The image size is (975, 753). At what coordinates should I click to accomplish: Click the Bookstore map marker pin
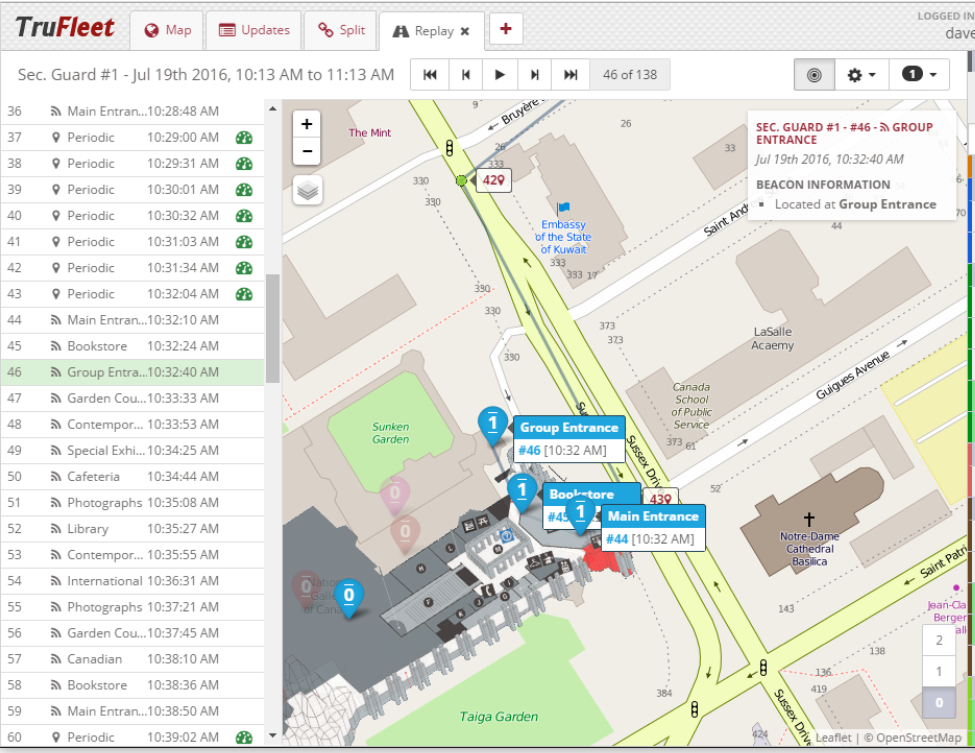click(522, 492)
